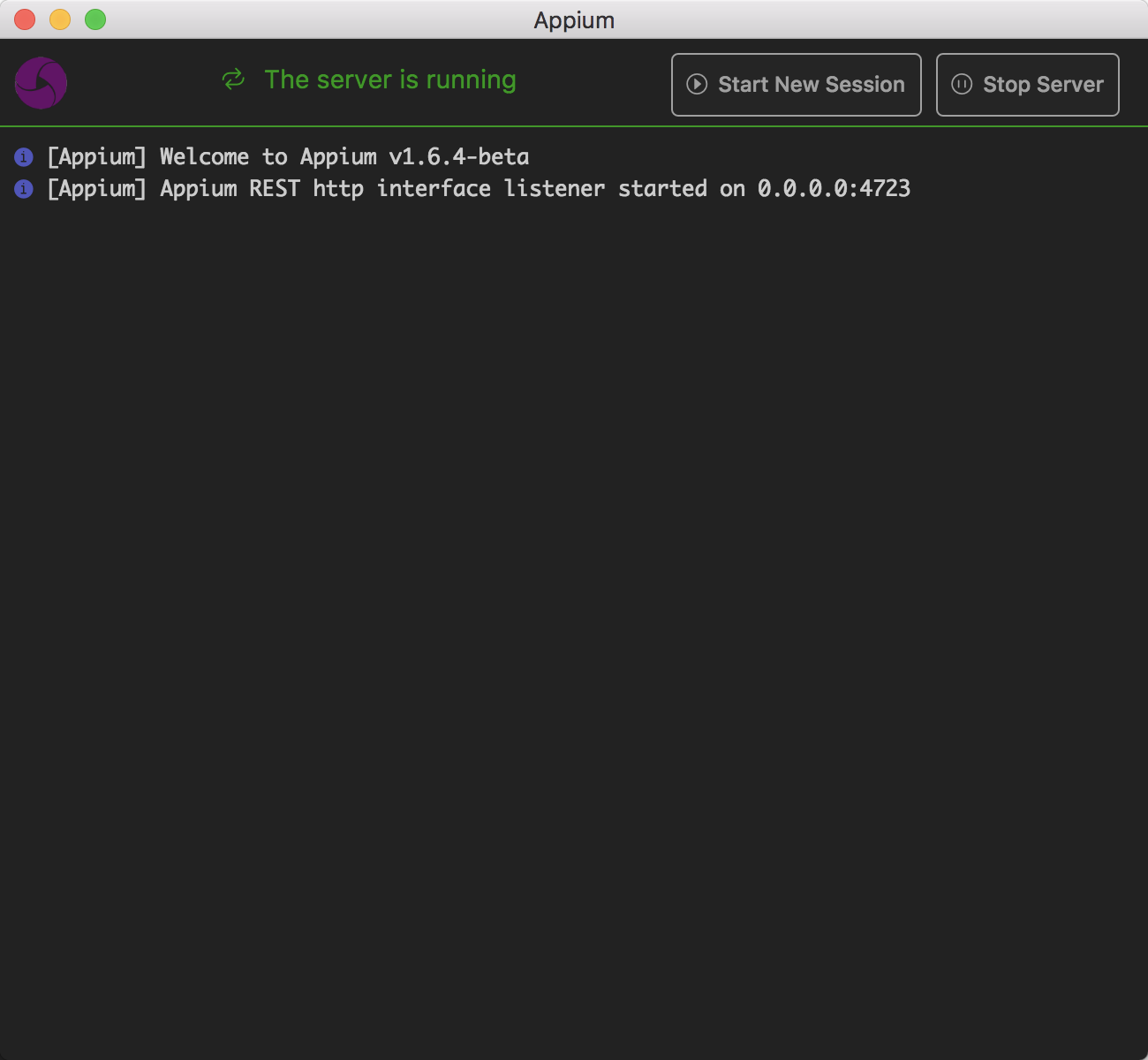Start a new session
The image size is (1148, 1060).
(x=796, y=85)
